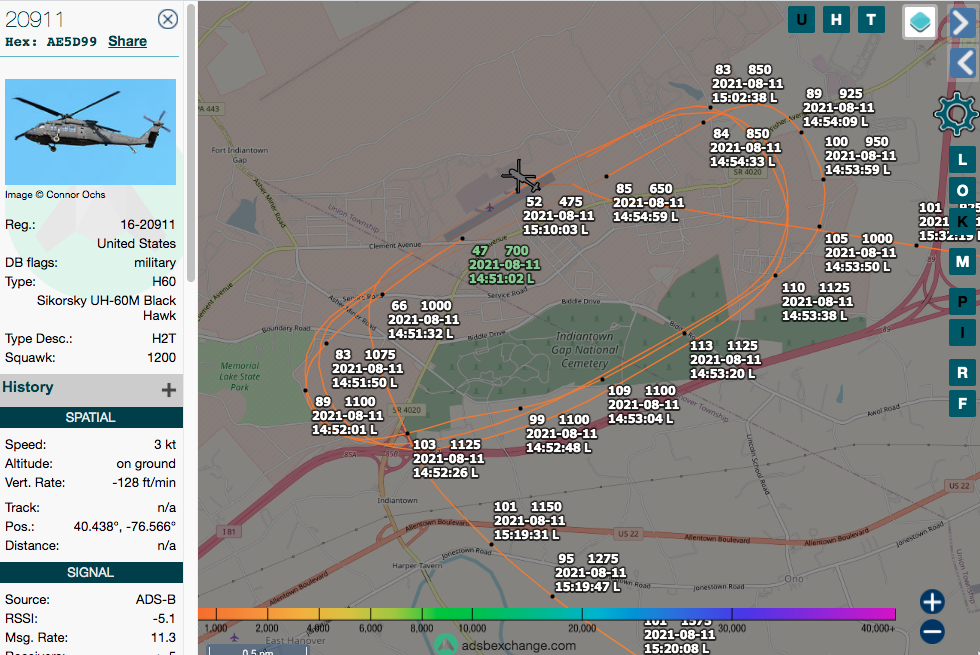Click the 14:53:50 track label
The width and height of the screenshot is (980, 655).
point(860,252)
